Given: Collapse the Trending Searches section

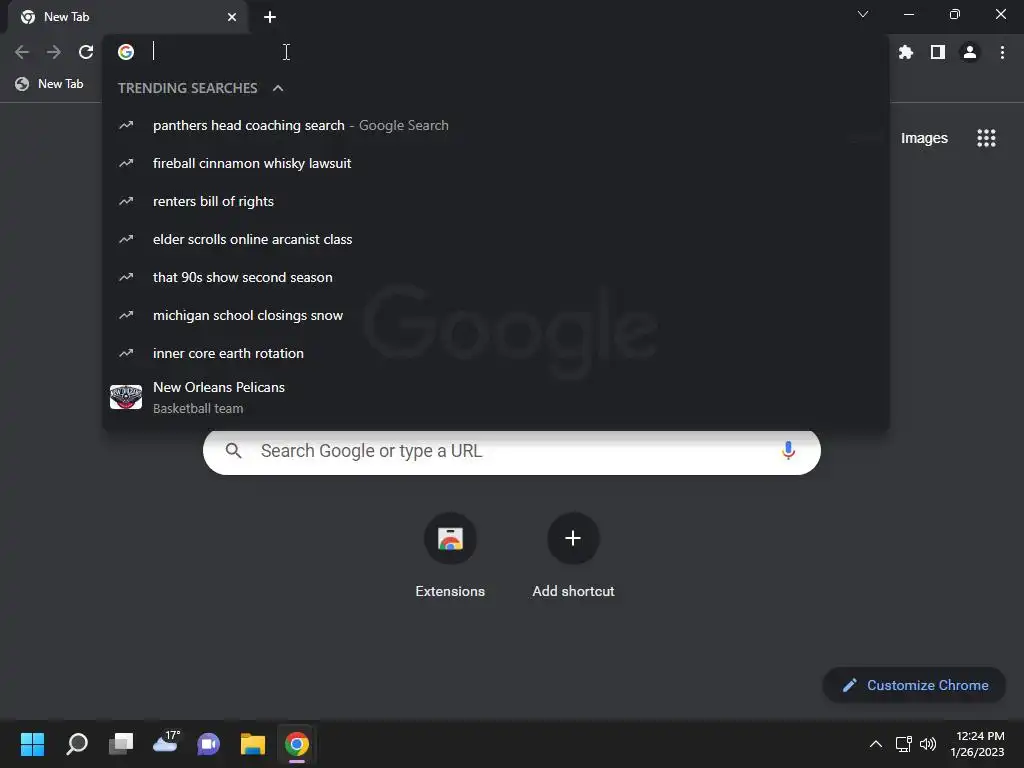Looking at the screenshot, I should 278,88.
